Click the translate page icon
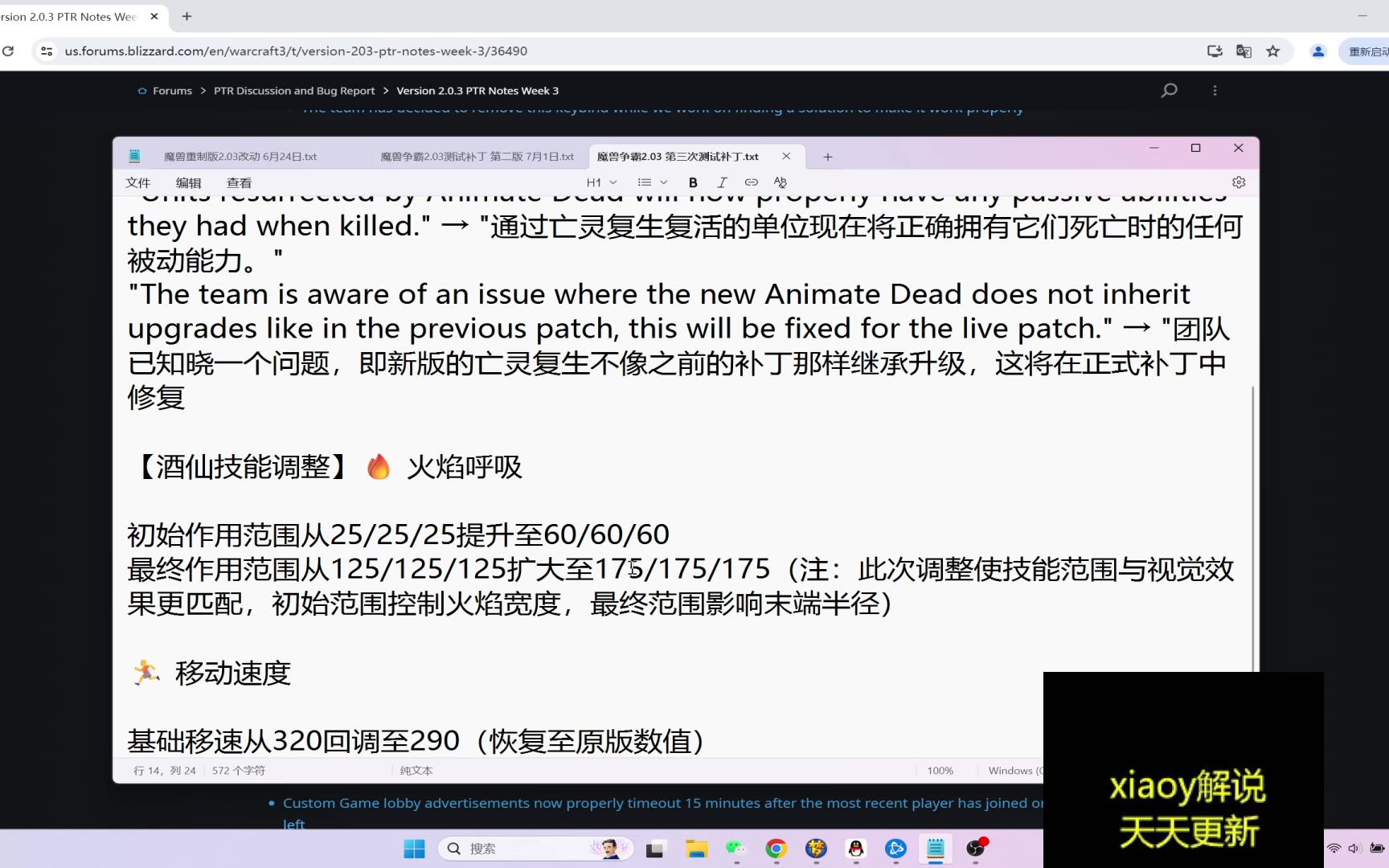Viewport: 1389px width, 868px height. 1244,51
